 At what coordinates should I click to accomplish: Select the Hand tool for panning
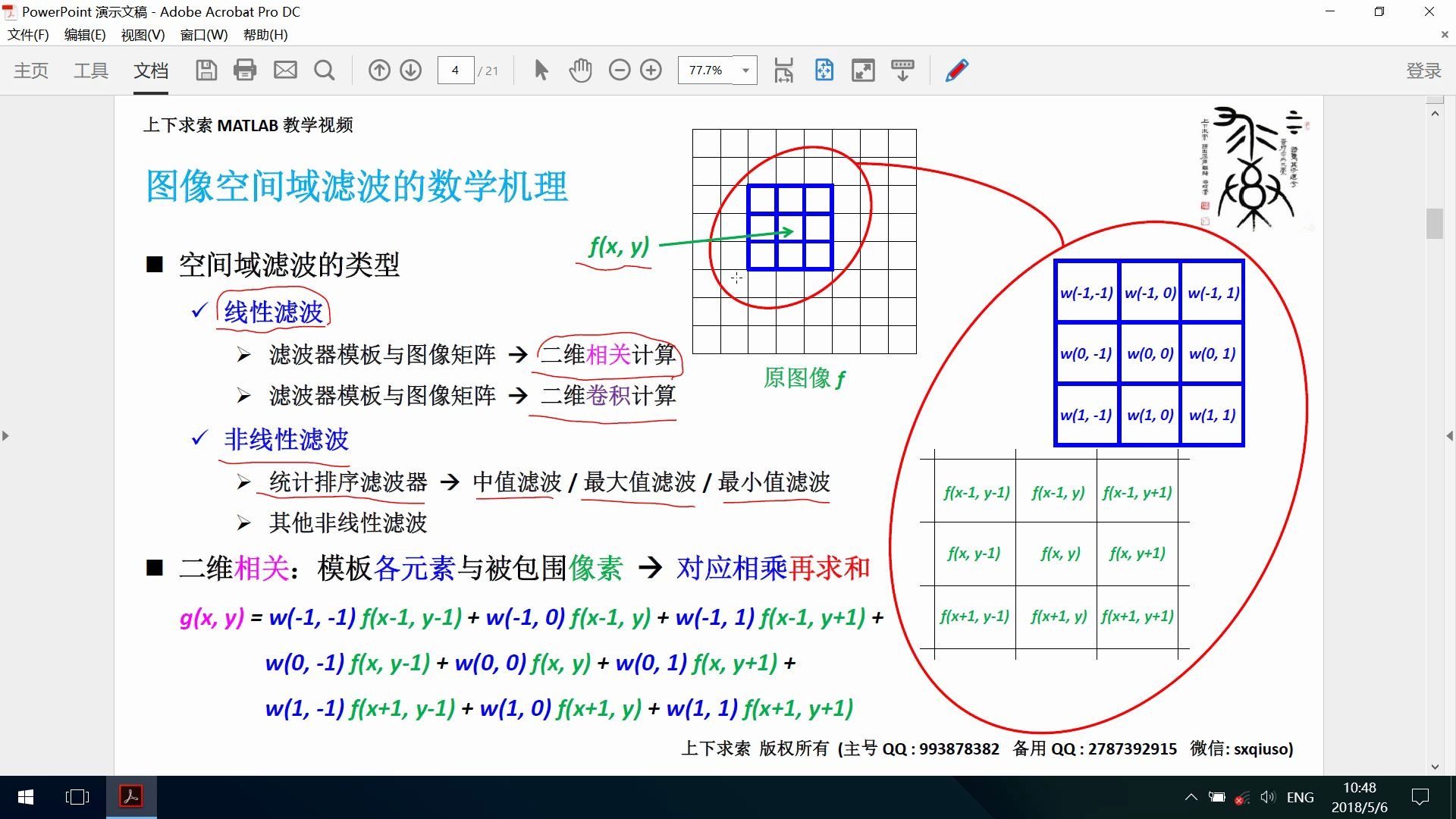tap(580, 70)
